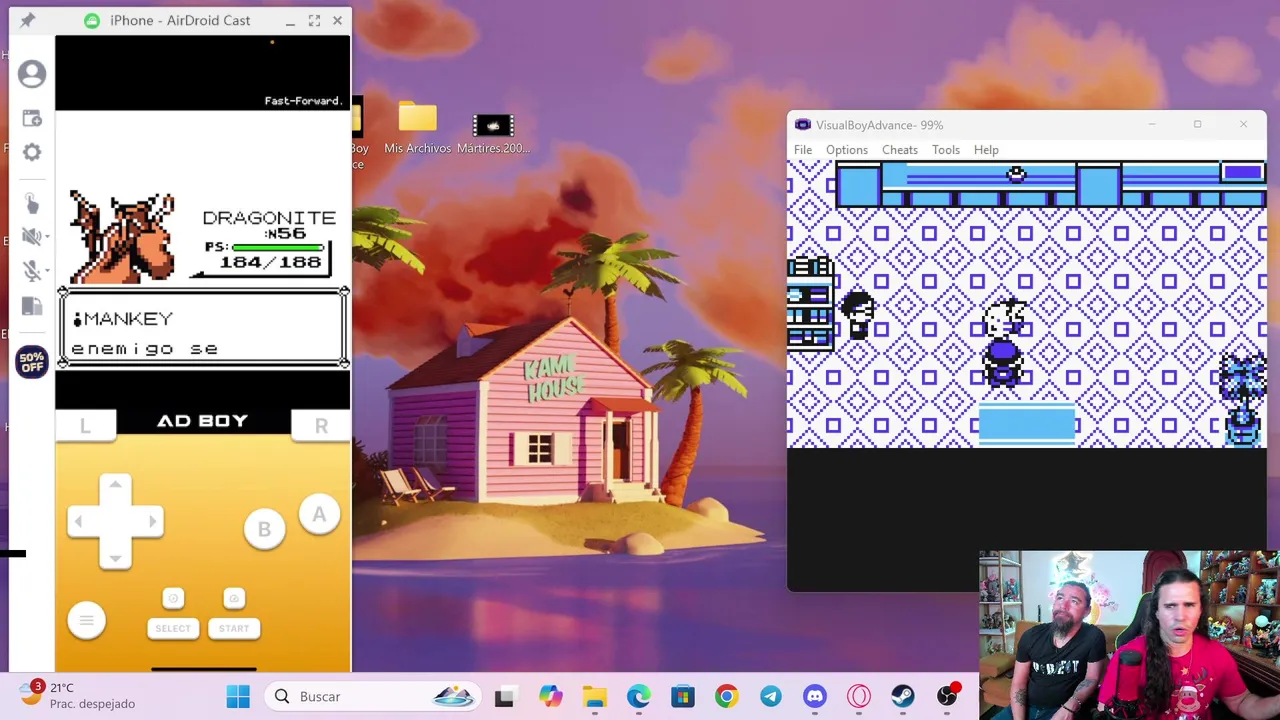Click the MANKEY battle dialogue box

(203, 329)
